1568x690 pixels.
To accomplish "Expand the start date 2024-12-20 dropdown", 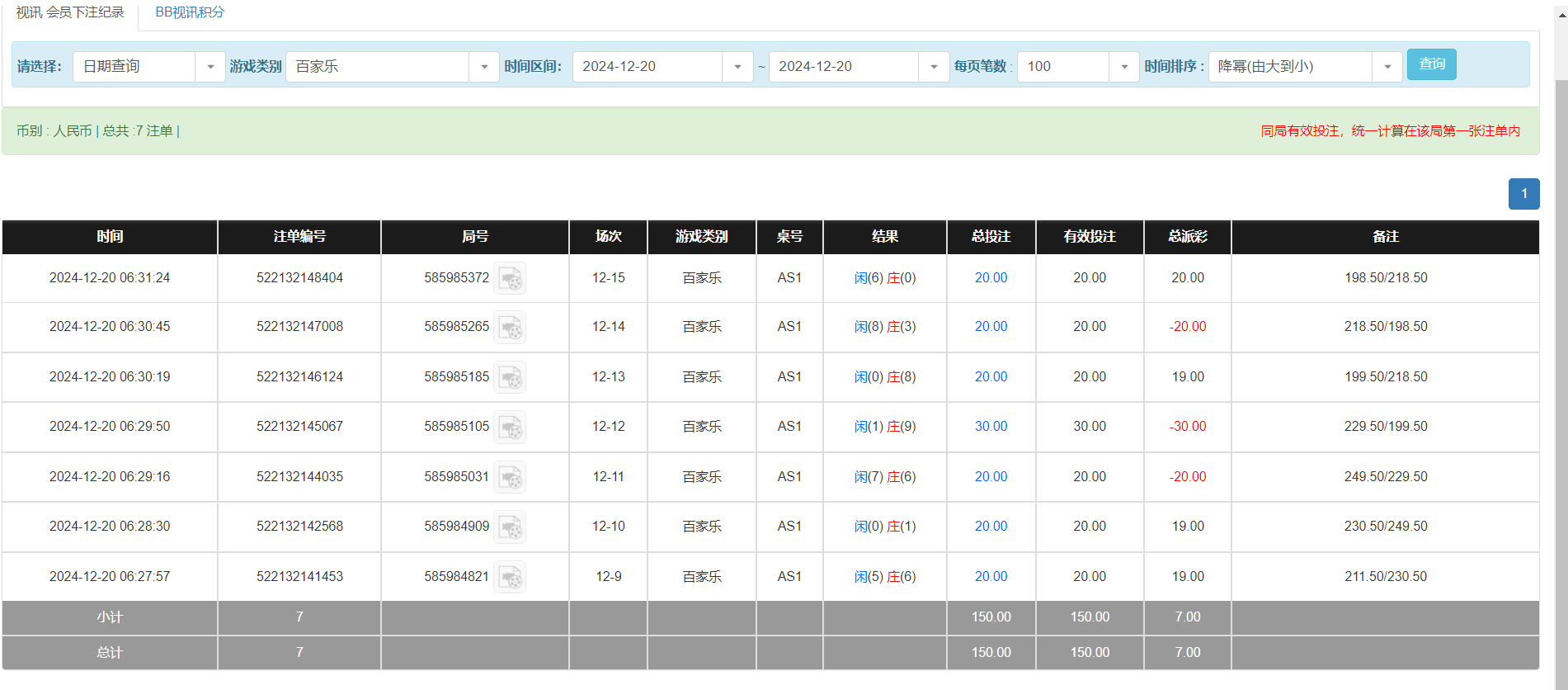I will coord(737,67).
